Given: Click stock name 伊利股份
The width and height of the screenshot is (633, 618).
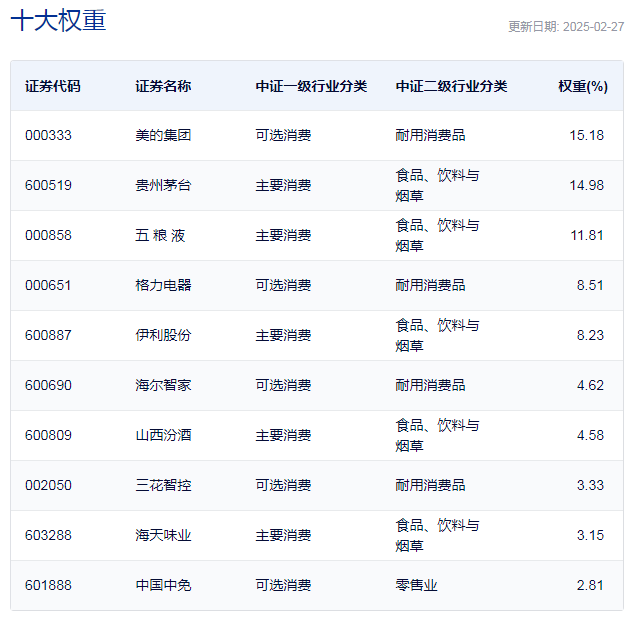Looking at the screenshot, I should (x=163, y=335).
